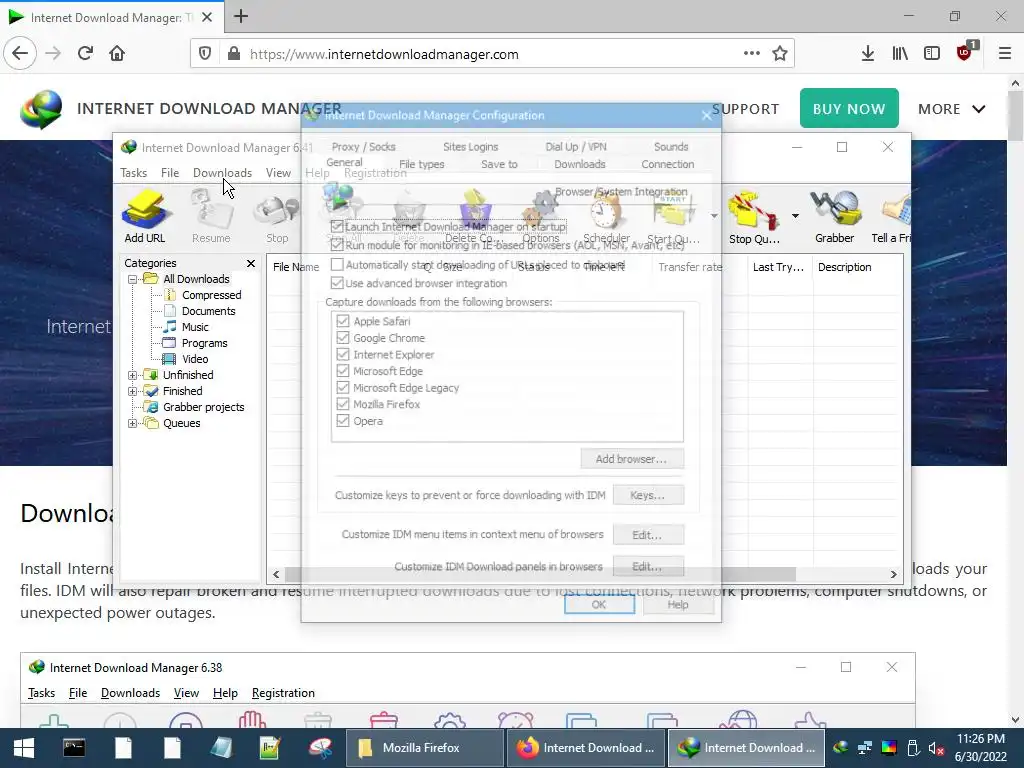Click the BUY NOW button
The height and width of the screenshot is (768, 1024).
[849, 108]
